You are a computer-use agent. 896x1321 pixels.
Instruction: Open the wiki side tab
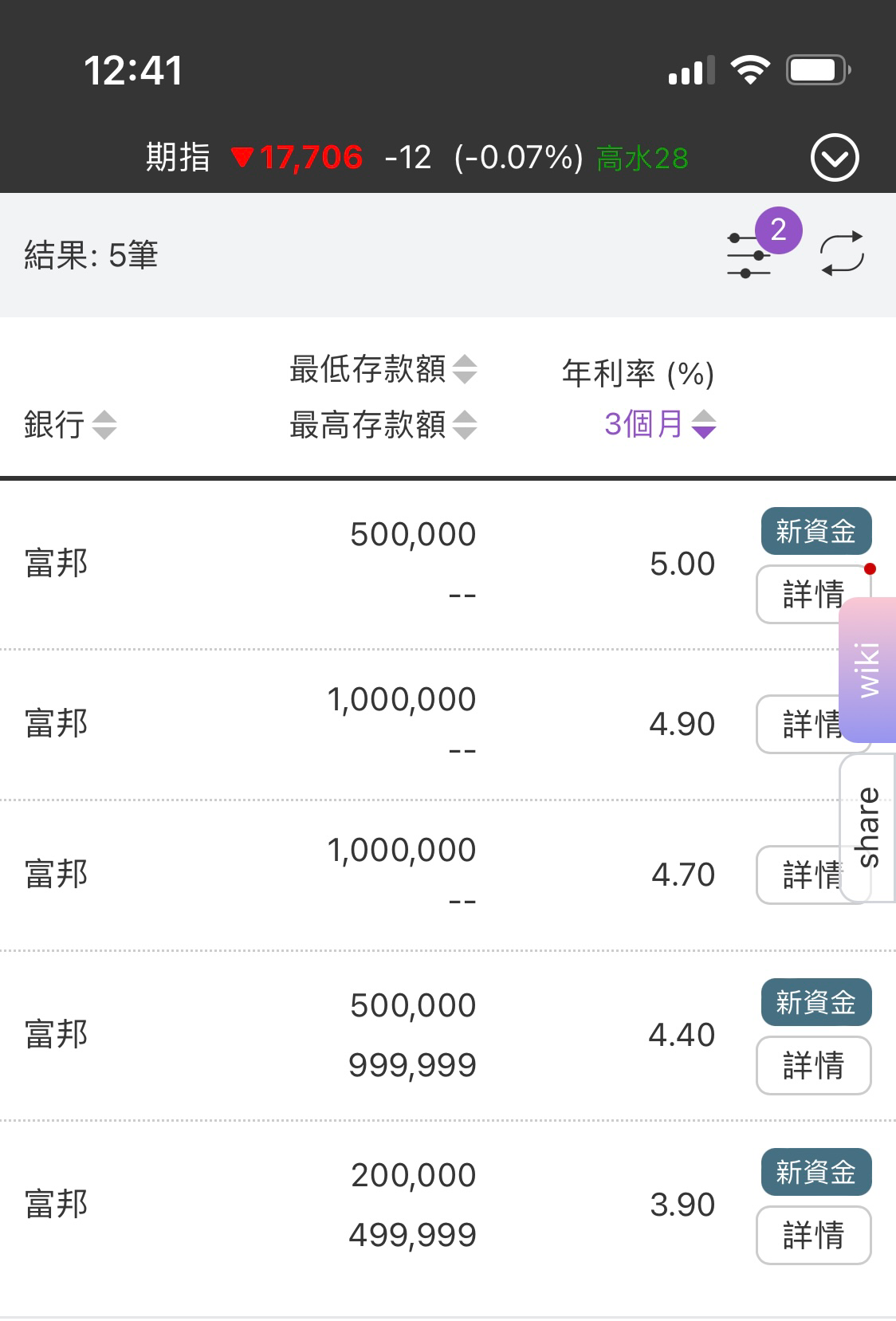coord(867,670)
